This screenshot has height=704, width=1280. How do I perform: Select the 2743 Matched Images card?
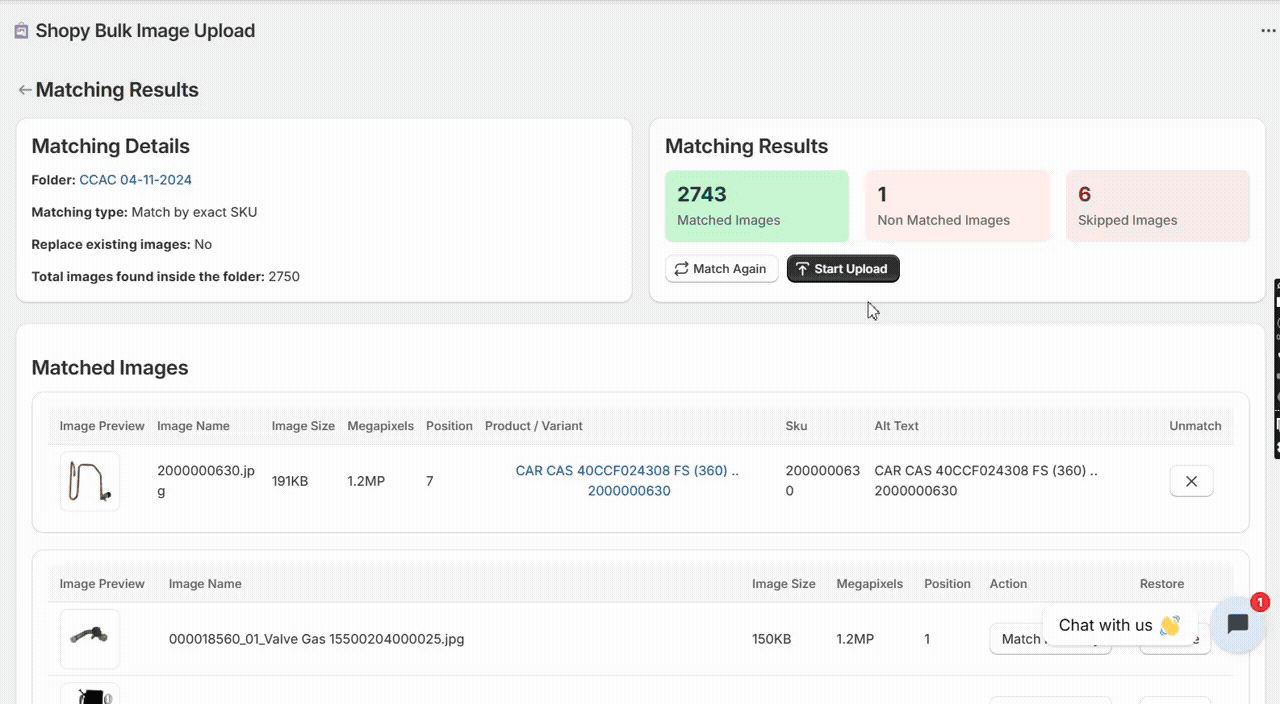coord(757,206)
